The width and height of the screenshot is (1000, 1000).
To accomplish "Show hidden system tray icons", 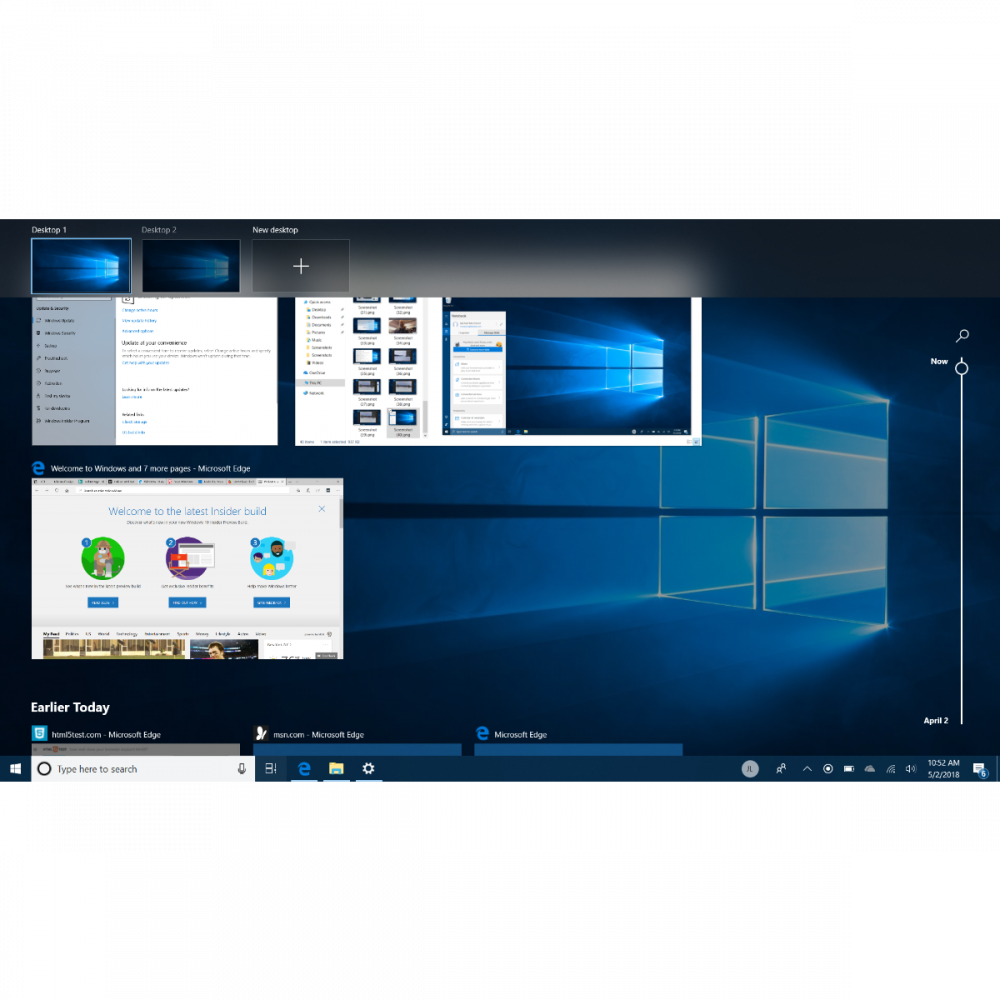I will pyautogui.click(x=807, y=769).
